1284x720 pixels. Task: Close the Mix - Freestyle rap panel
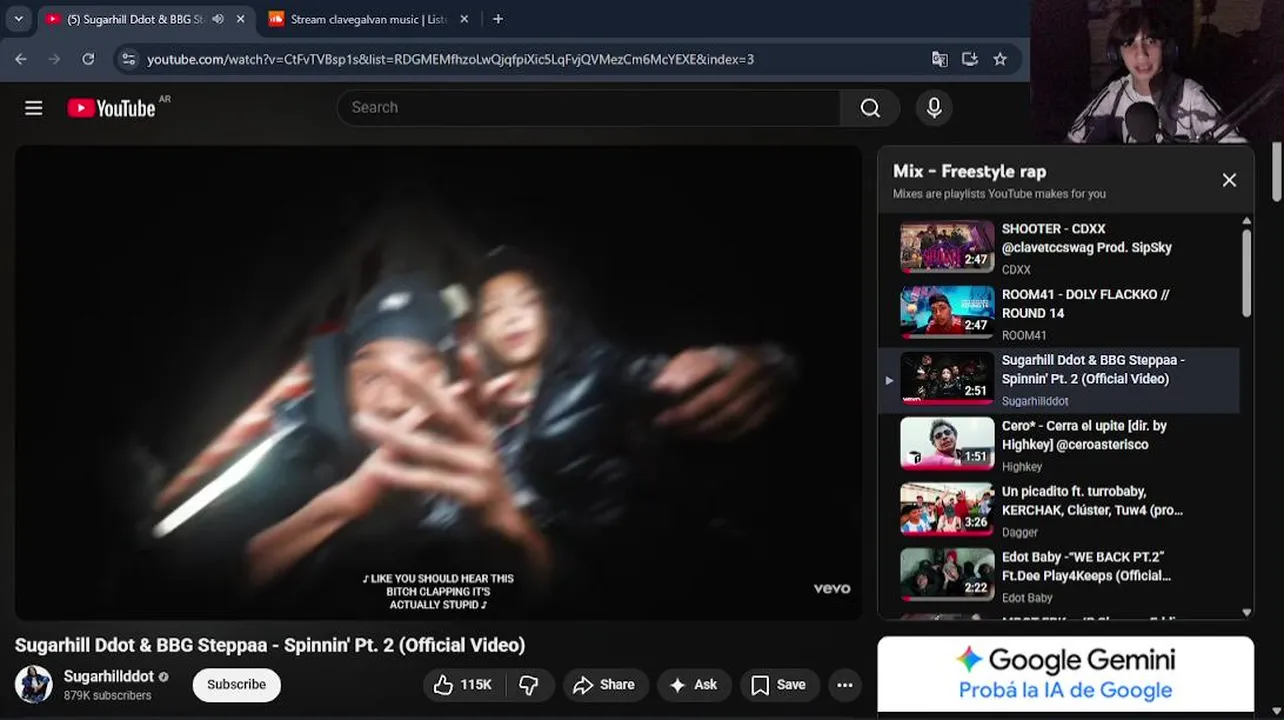(1229, 180)
